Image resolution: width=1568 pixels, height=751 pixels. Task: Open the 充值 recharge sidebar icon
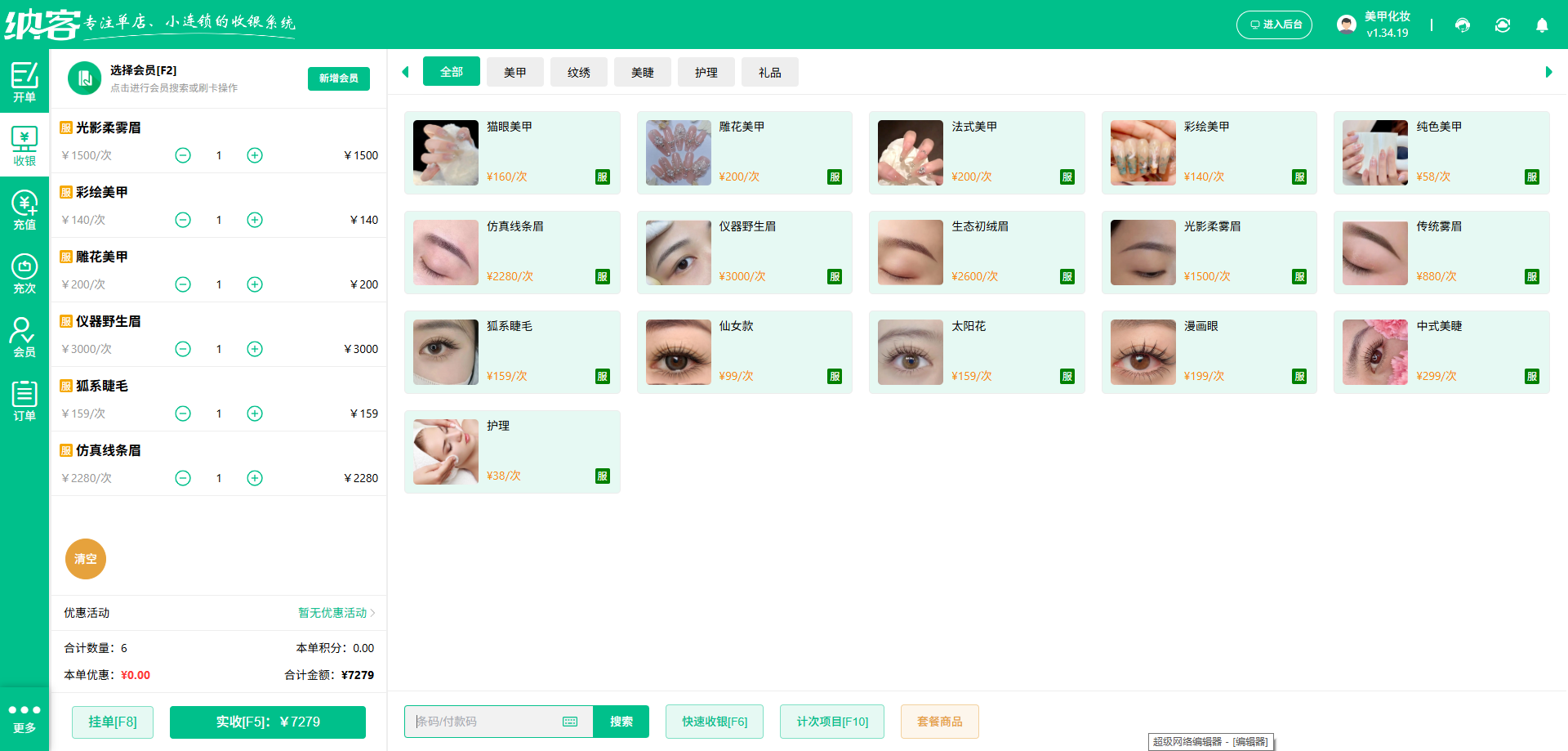click(x=24, y=209)
